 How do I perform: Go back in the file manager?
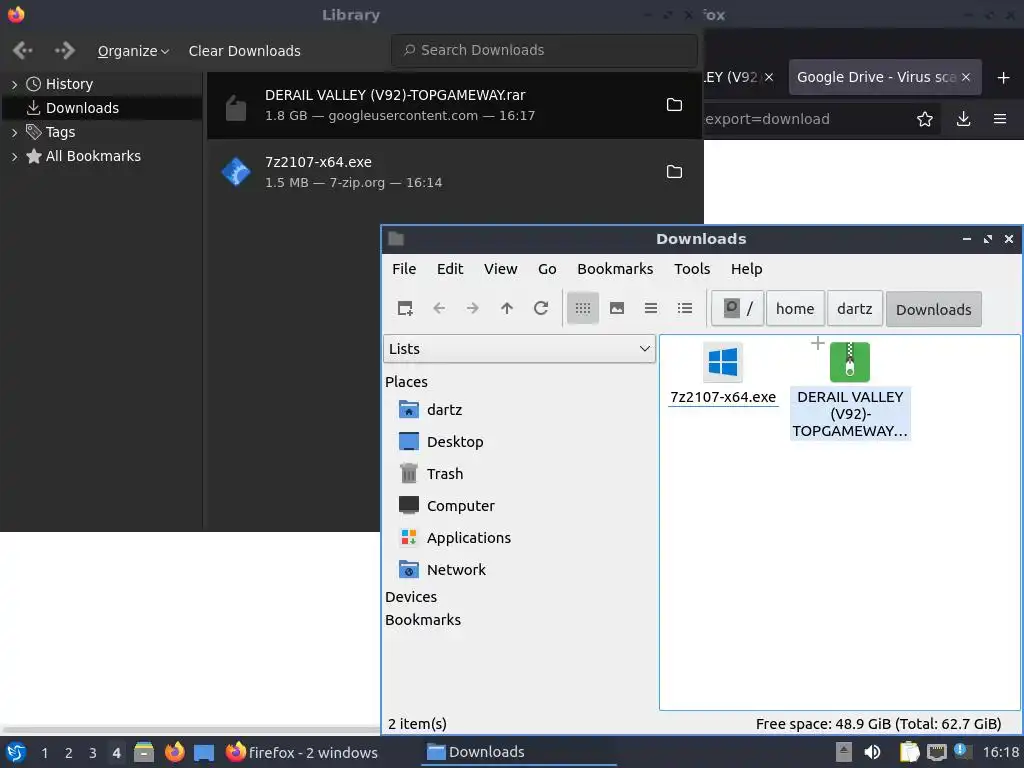(x=439, y=308)
